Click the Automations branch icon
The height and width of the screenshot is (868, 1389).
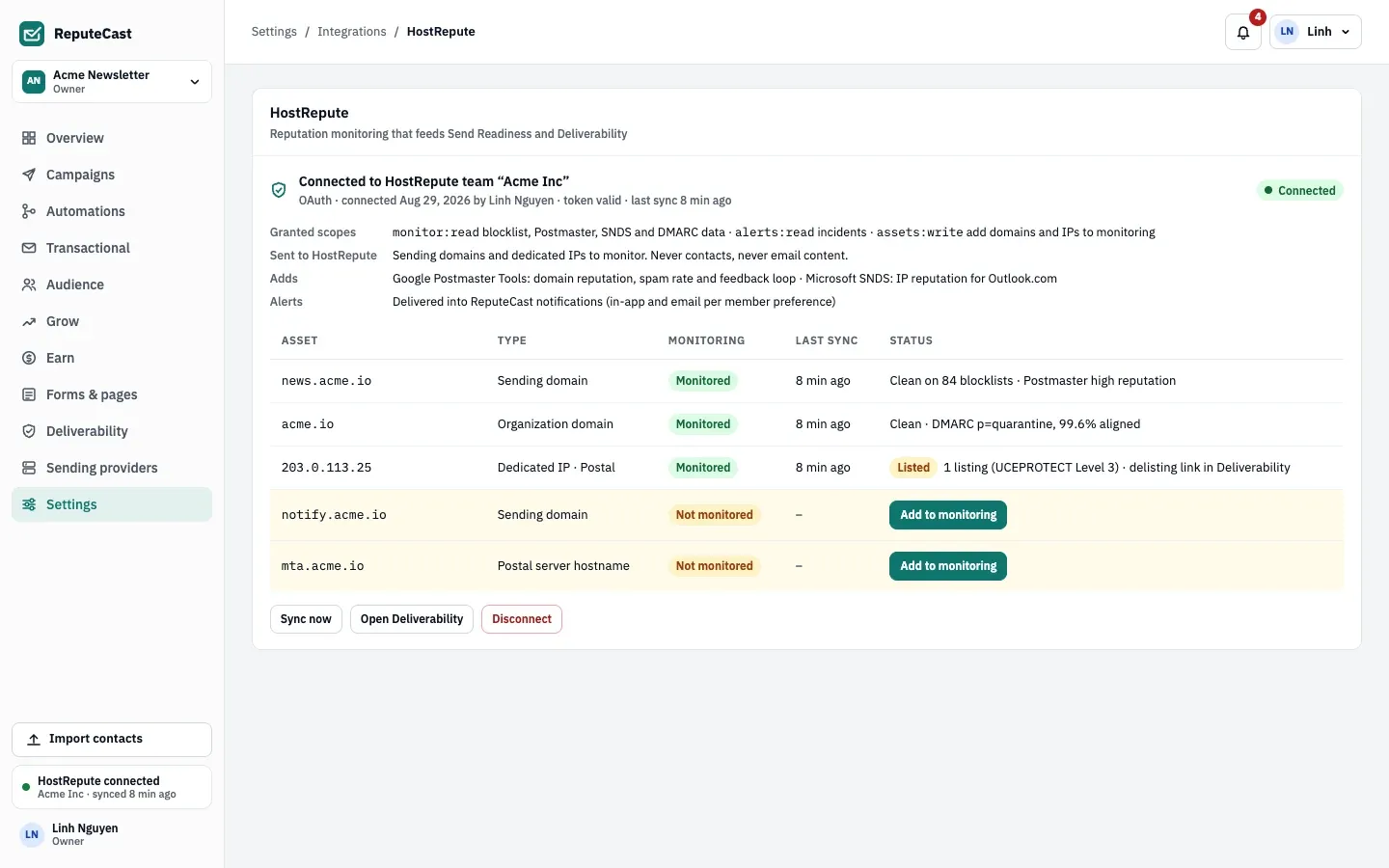(29, 211)
